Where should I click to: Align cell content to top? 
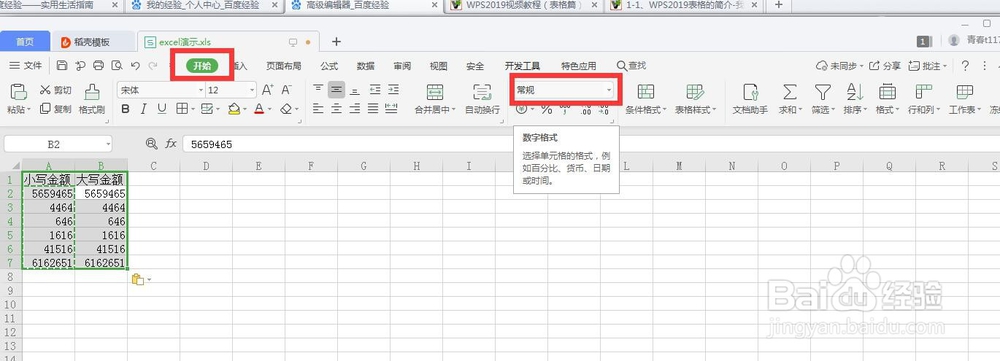(318, 89)
